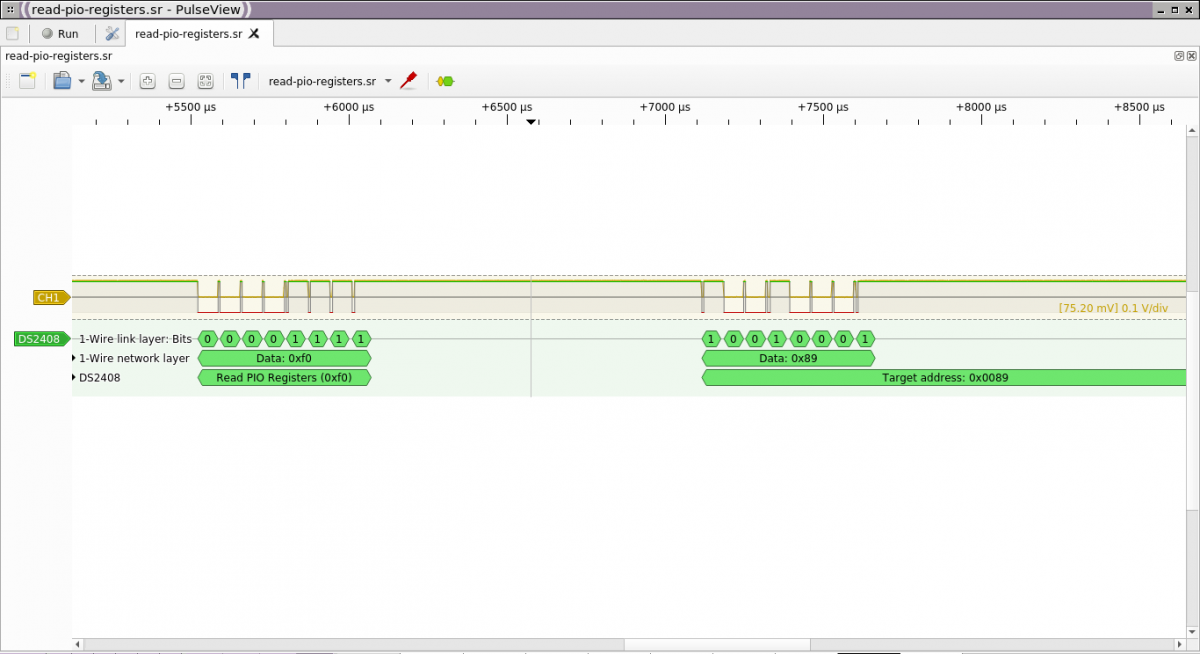Expand the DS2408 annotation row
The width and height of the screenshot is (1200, 654).
point(74,377)
